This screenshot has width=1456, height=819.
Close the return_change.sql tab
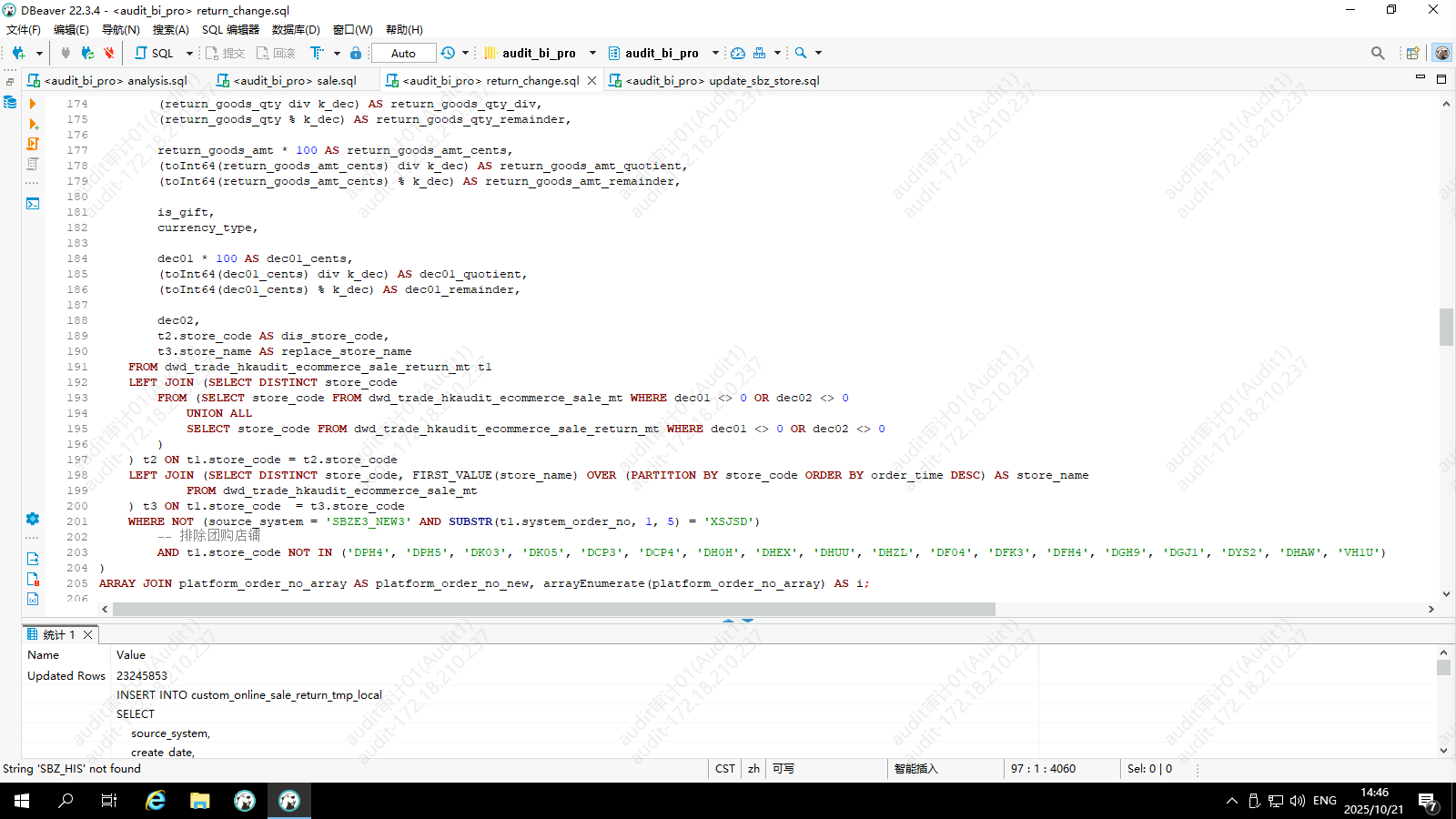point(592,80)
